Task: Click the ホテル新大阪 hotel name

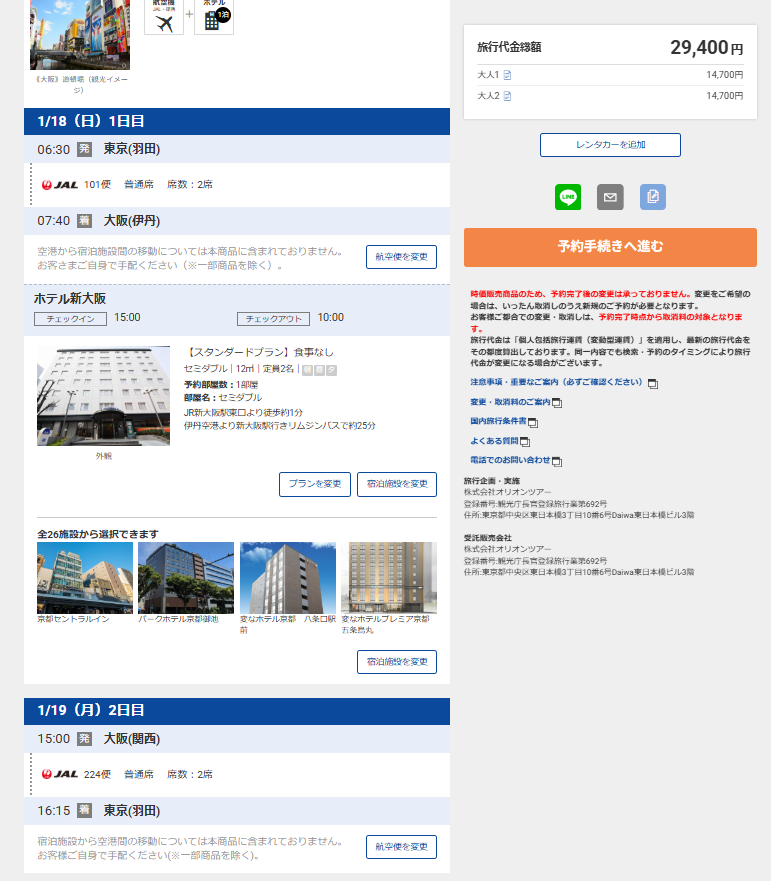Action: click(x=70, y=299)
